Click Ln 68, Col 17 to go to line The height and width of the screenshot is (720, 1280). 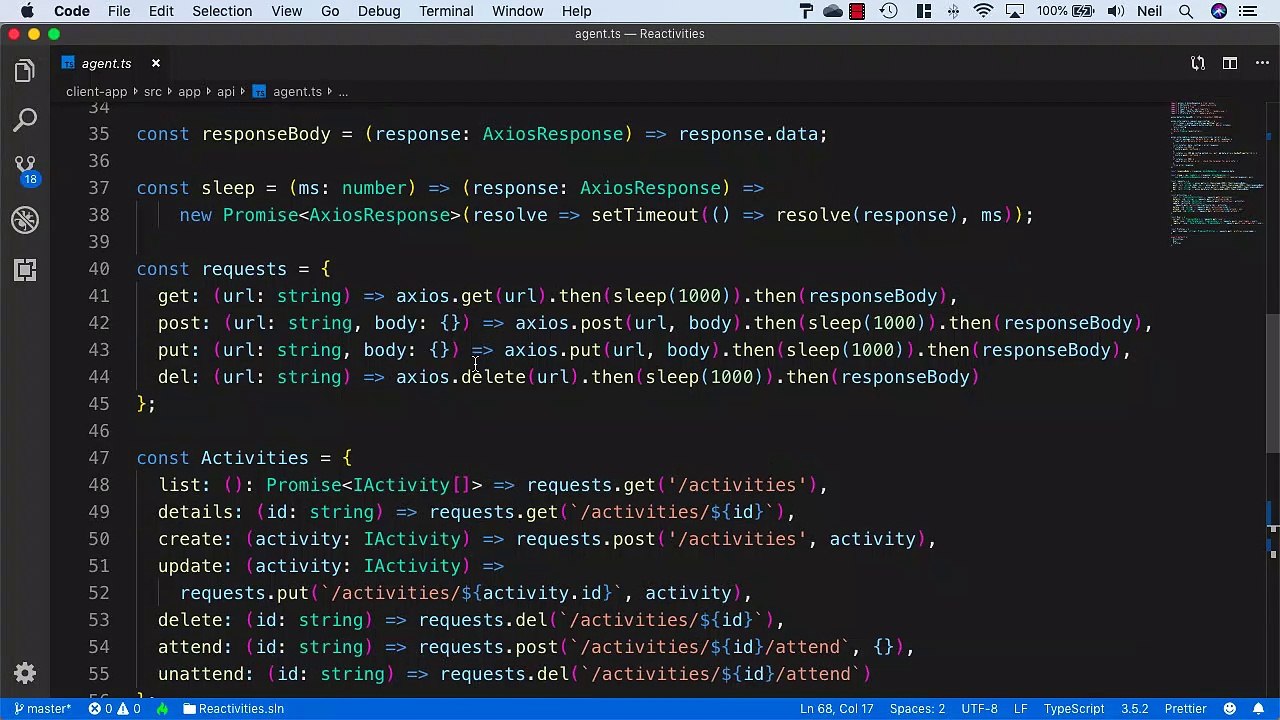836,709
